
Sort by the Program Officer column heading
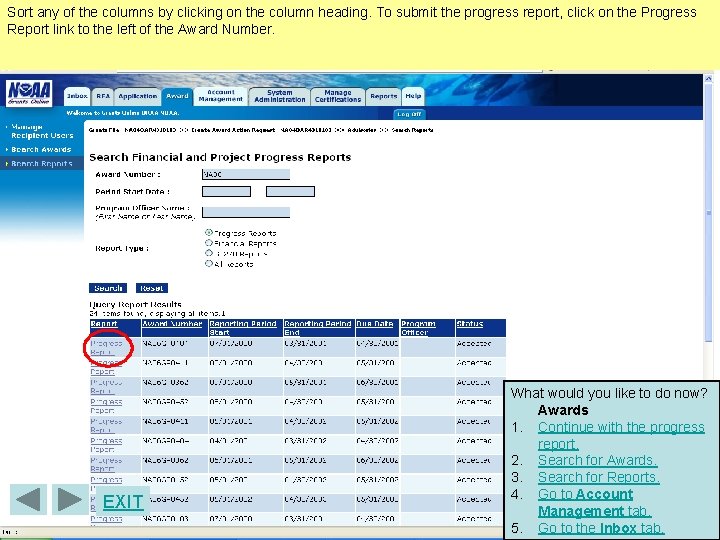pyautogui.click(x=418, y=328)
